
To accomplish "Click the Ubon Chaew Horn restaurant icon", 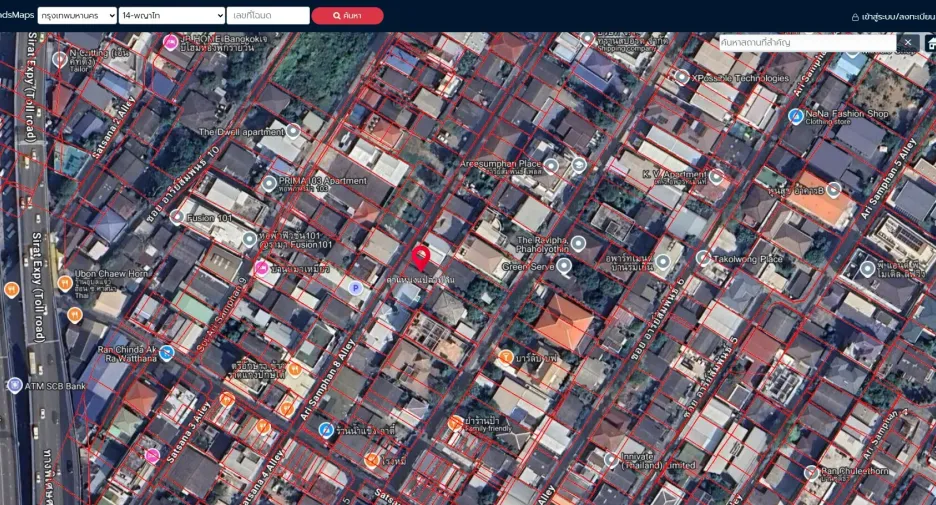I will pos(65,283).
